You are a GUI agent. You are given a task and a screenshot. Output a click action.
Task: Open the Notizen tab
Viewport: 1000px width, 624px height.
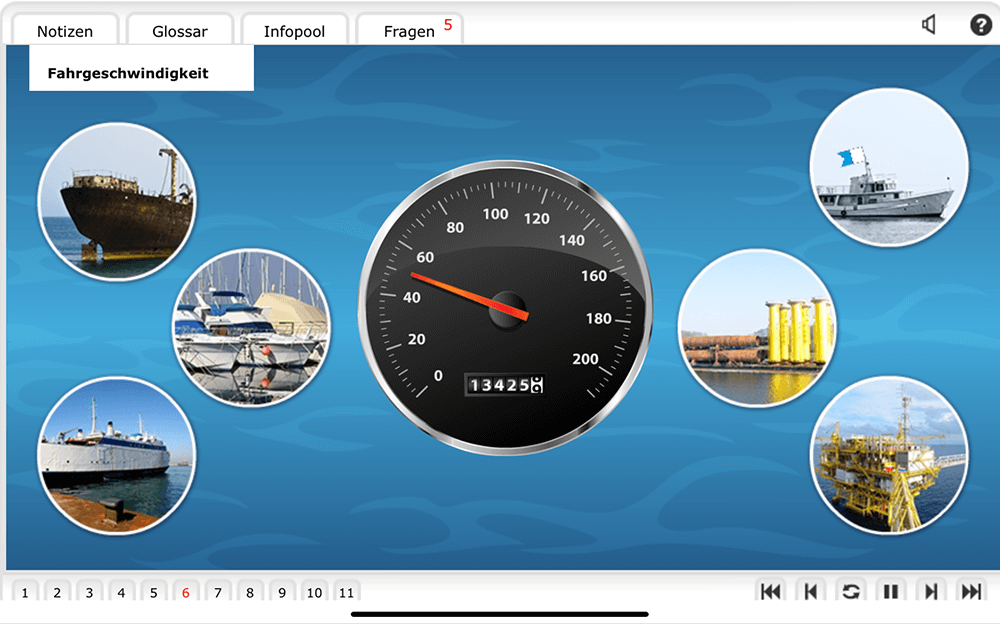(x=65, y=31)
